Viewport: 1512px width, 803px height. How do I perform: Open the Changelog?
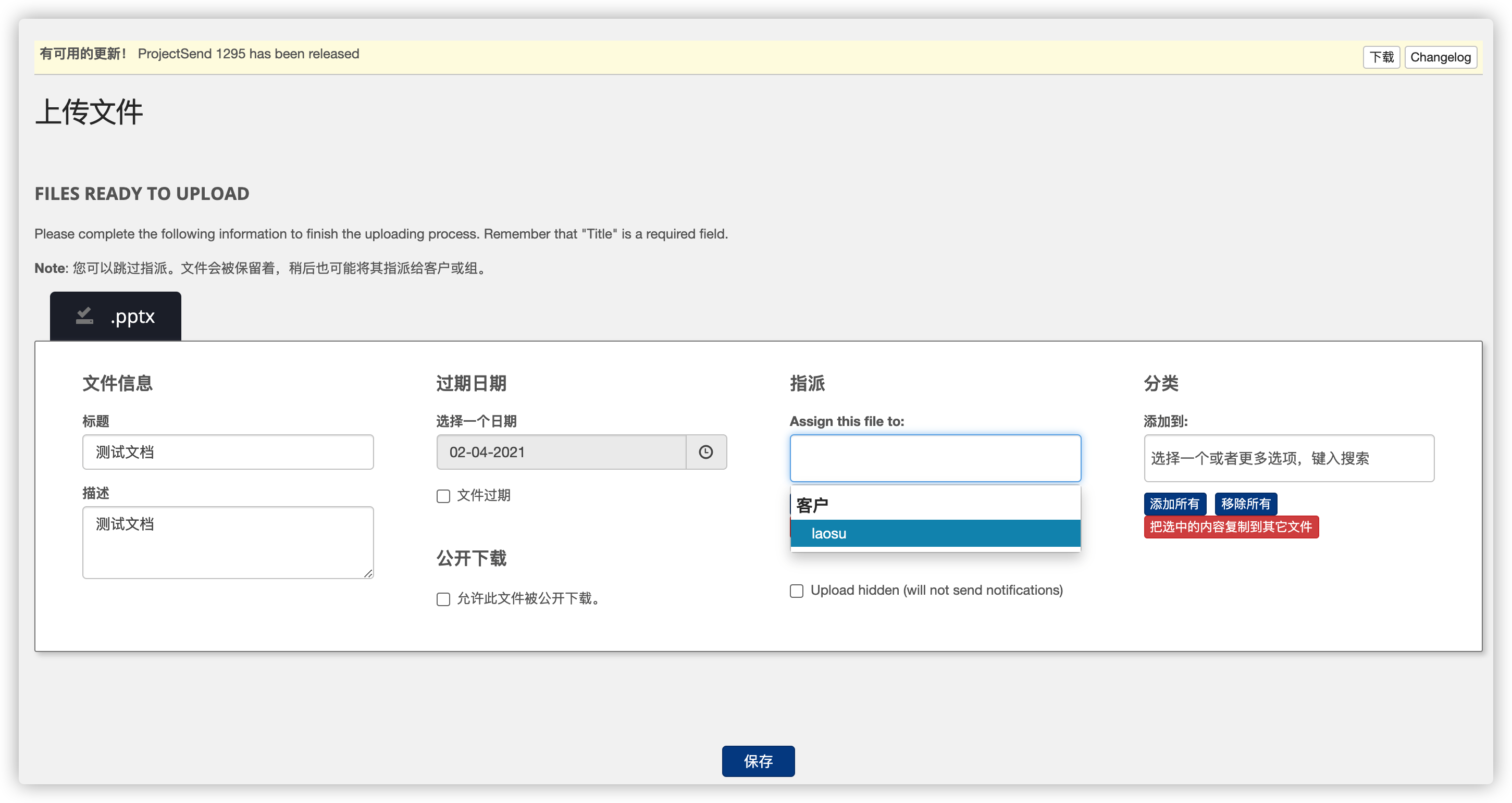coord(1441,57)
